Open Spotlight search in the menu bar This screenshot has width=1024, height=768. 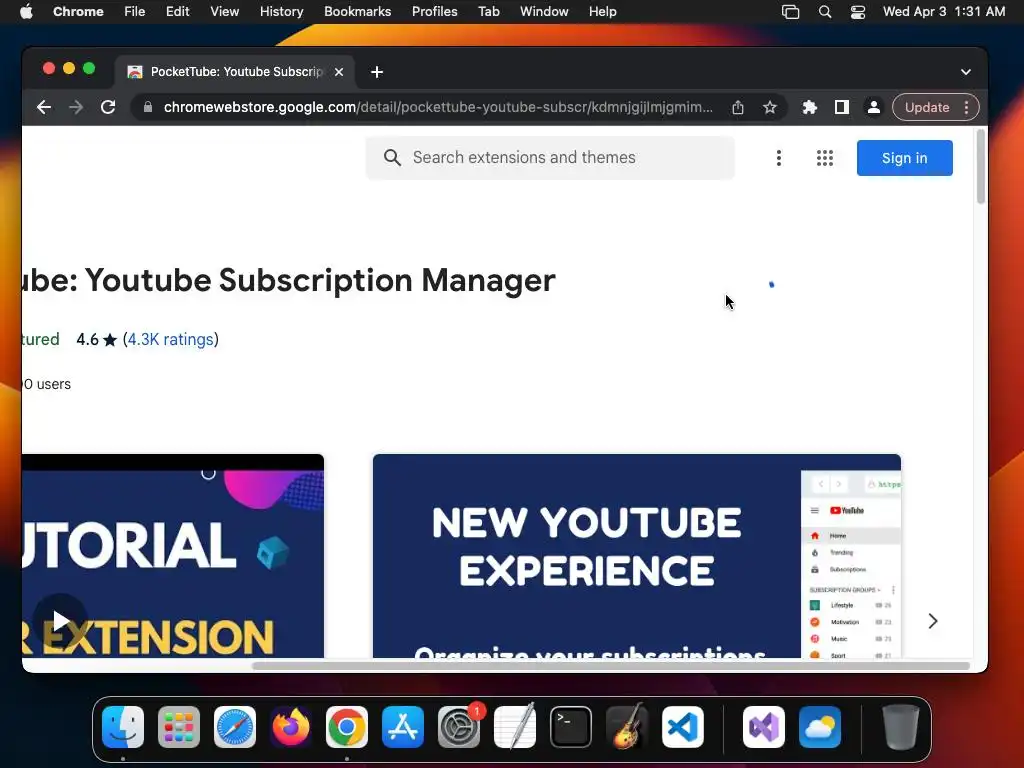point(825,12)
